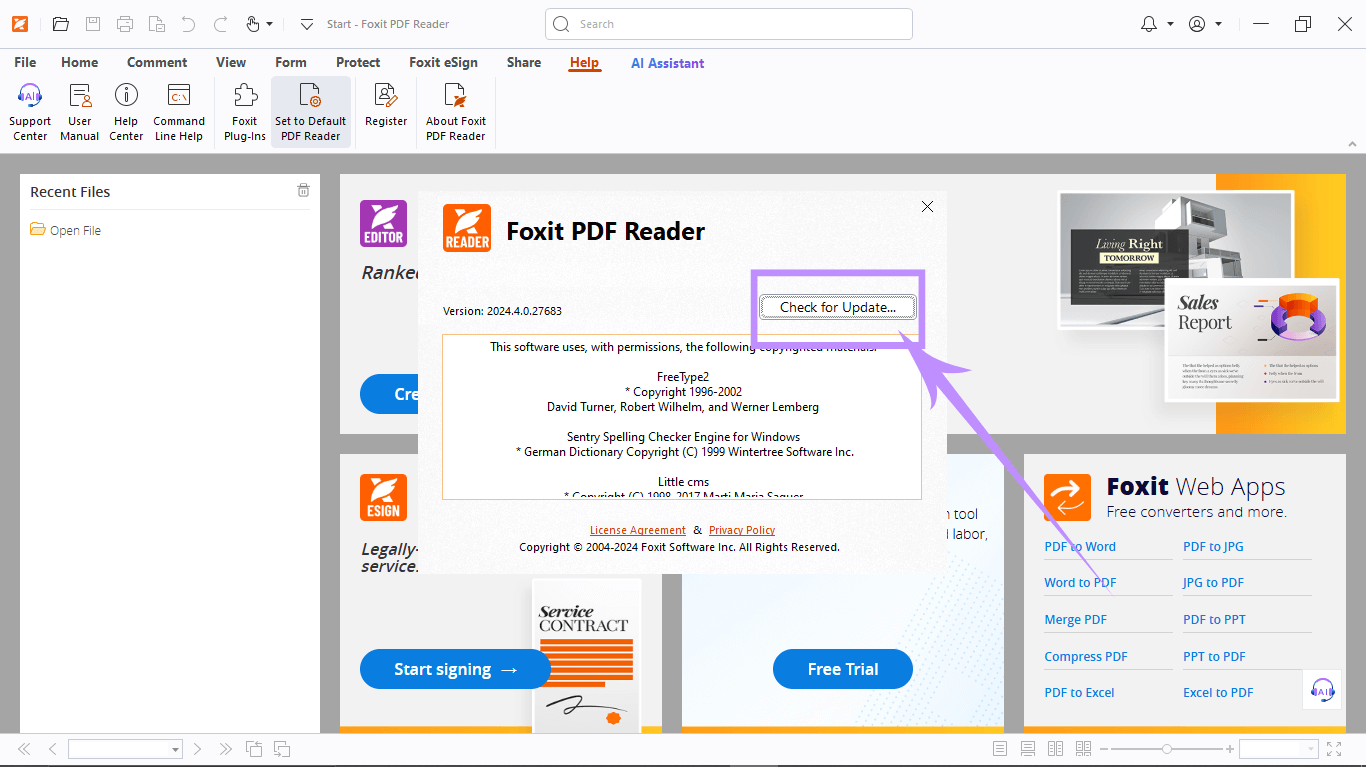Click the Open file folder icon in title bar
The height and width of the screenshot is (767, 1366).
(61, 24)
